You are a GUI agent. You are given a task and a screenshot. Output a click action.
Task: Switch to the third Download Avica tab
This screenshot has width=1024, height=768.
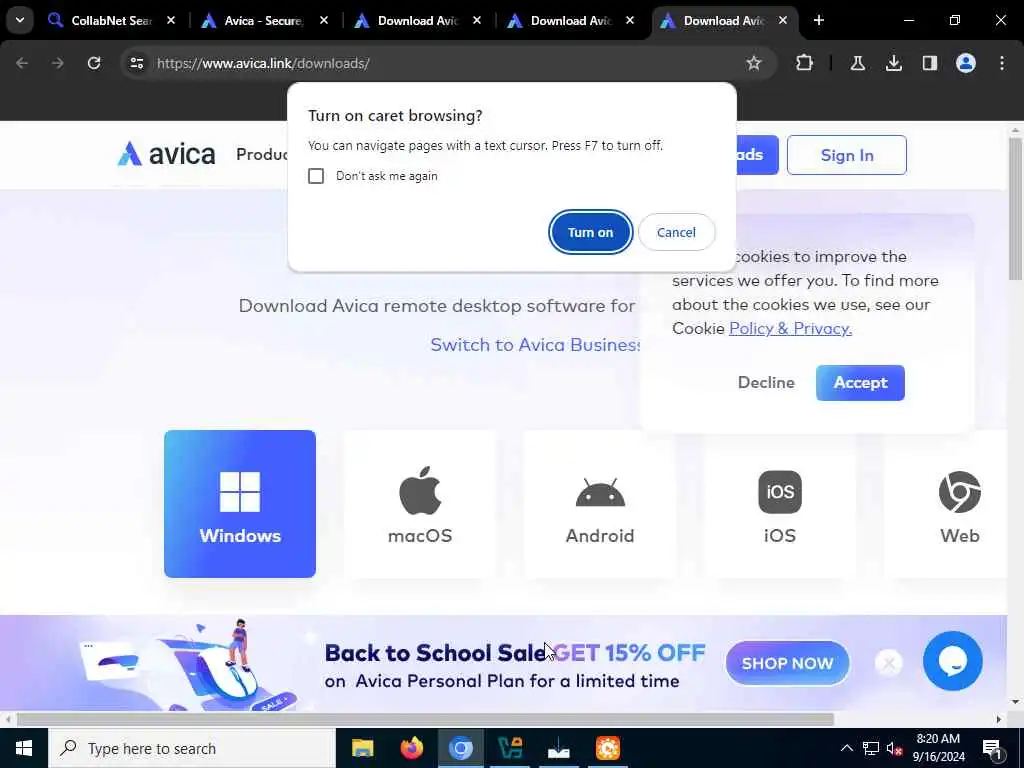pyautogui.click(x=724, y=21)
